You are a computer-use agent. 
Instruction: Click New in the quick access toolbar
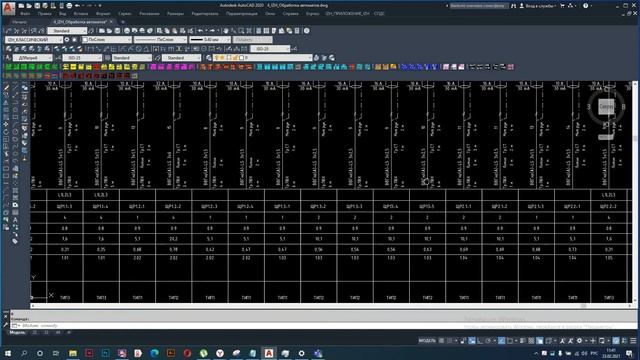click(21, 6)
